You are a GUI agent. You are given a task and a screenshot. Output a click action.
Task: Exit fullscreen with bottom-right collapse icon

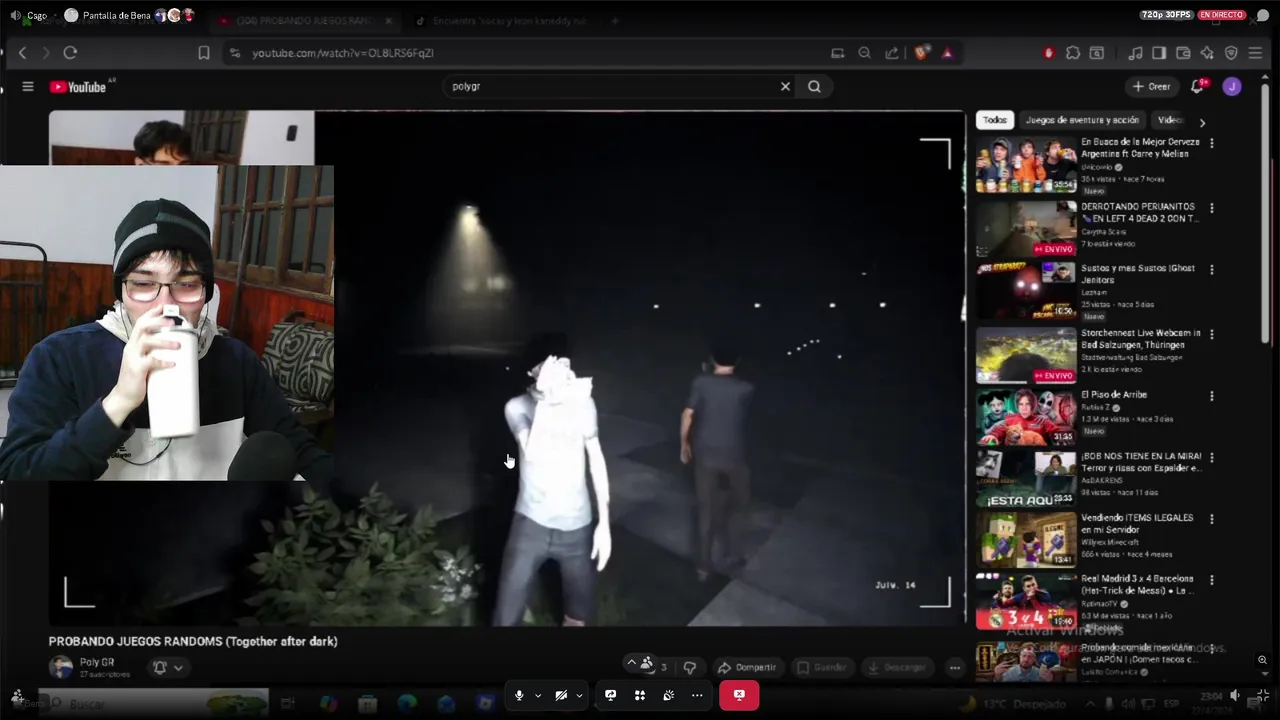(1263, 695)
